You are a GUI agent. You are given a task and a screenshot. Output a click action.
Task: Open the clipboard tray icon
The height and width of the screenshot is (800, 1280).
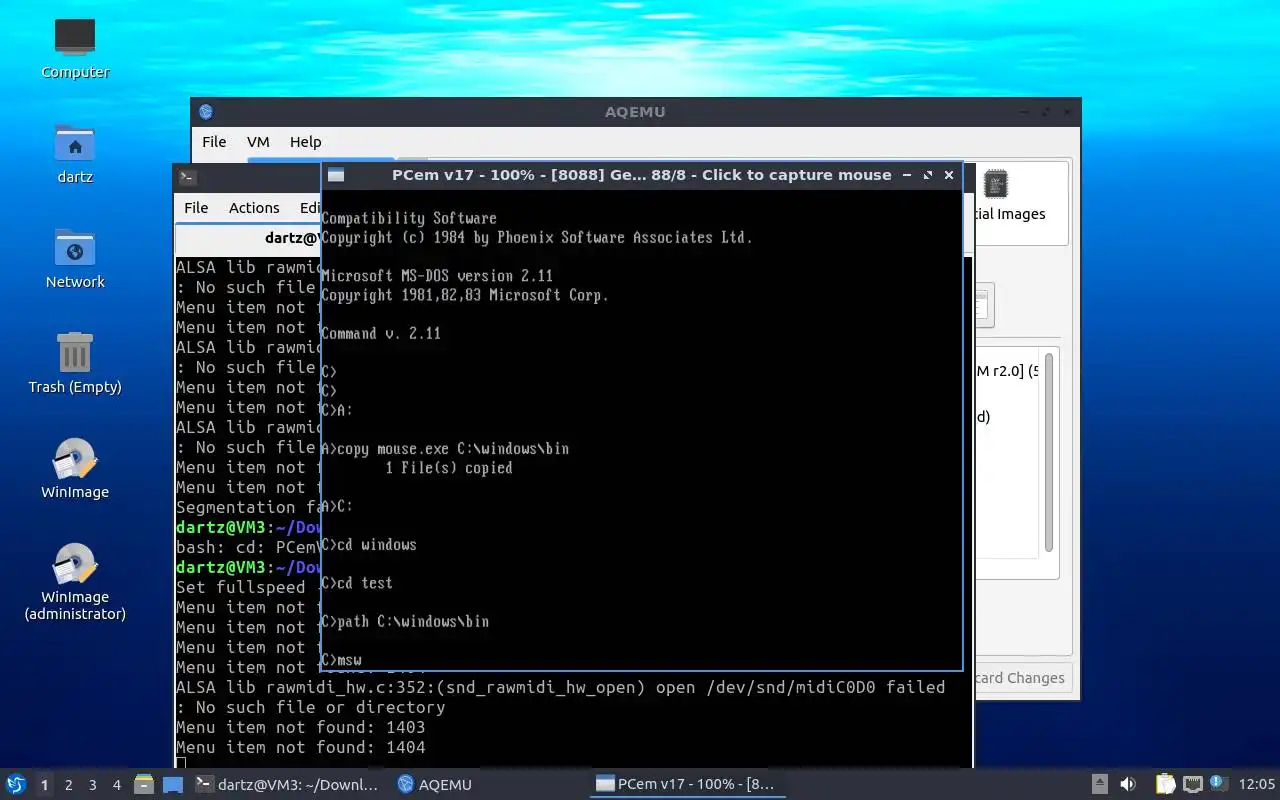(1165, 785)
